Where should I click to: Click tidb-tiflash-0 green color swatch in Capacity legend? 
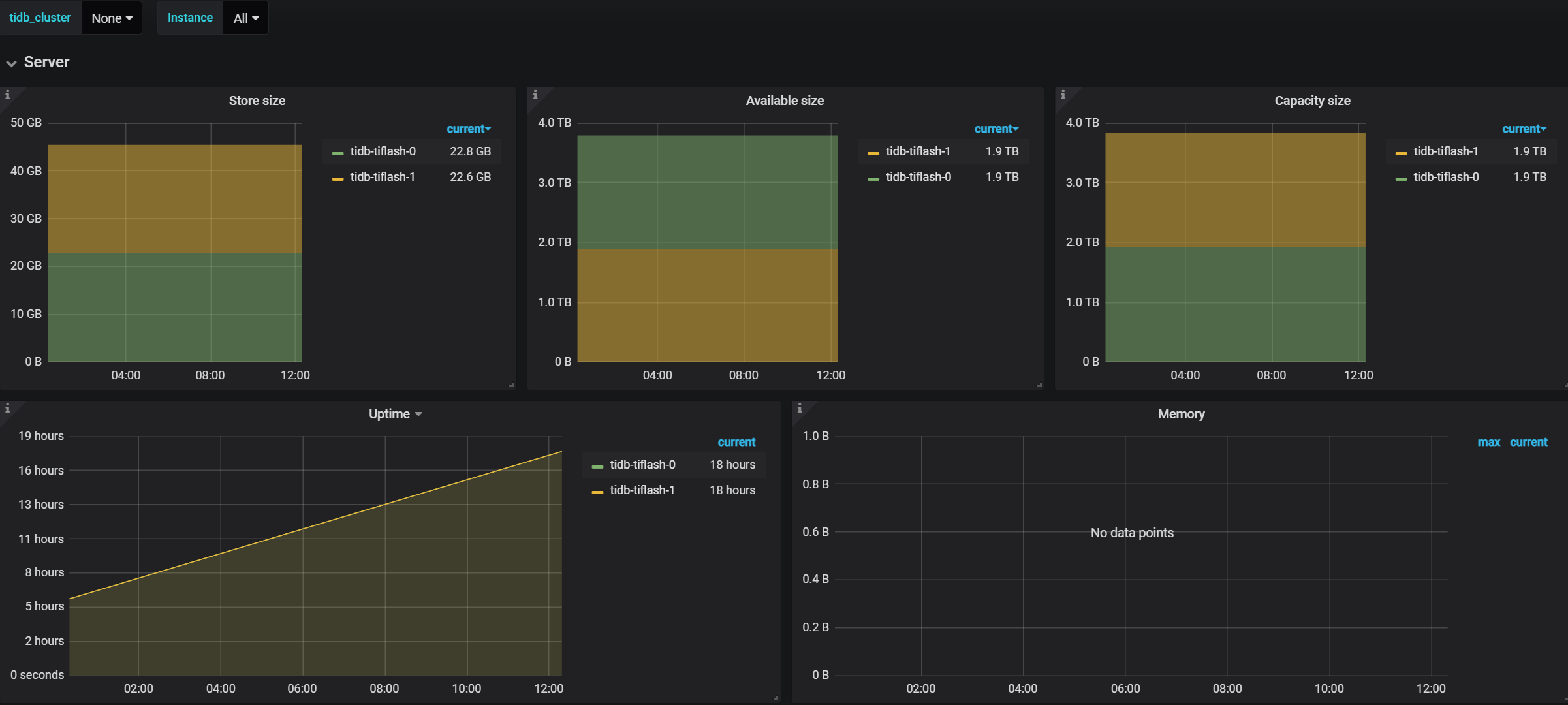pos(1401,178)
